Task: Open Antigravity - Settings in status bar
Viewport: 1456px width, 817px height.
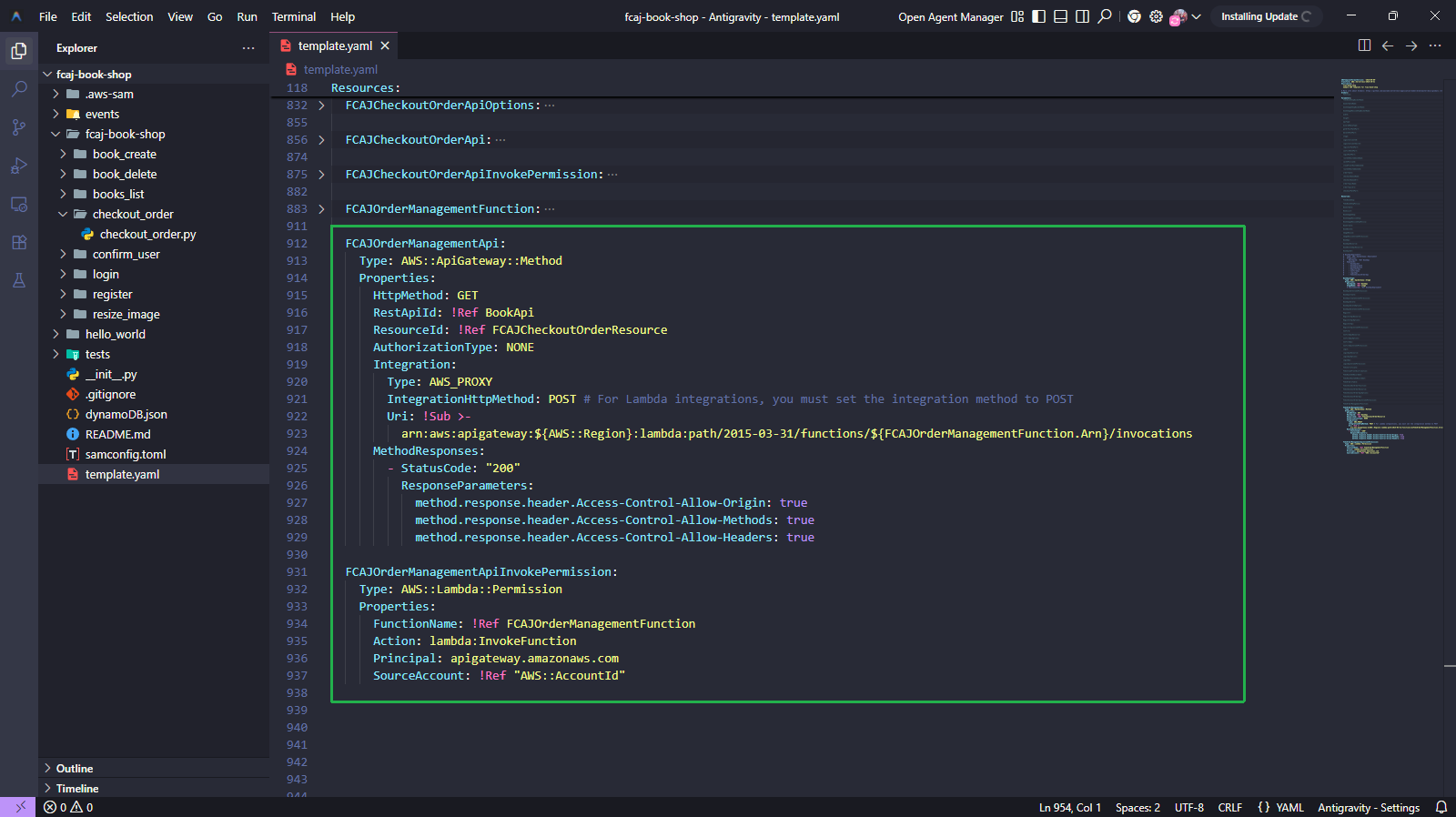Action: click(1369, 807)
